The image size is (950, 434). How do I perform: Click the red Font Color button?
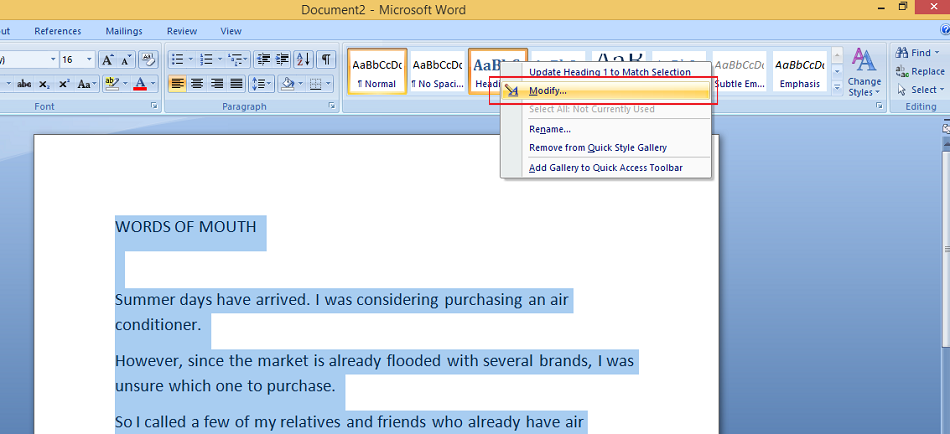[x=140, y=84]
